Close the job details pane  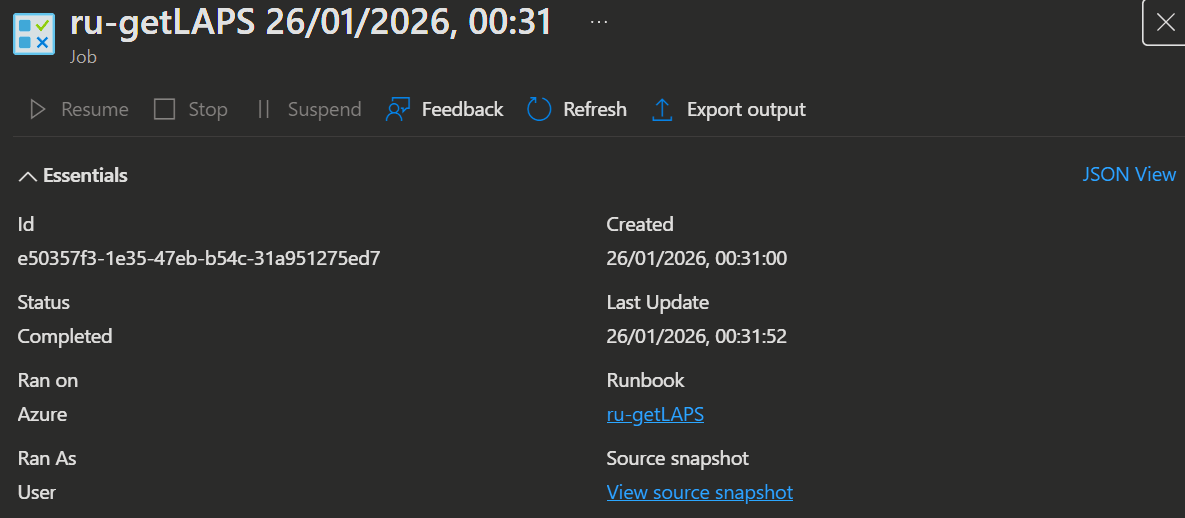pyautogui.click(x=1165, y=23)
